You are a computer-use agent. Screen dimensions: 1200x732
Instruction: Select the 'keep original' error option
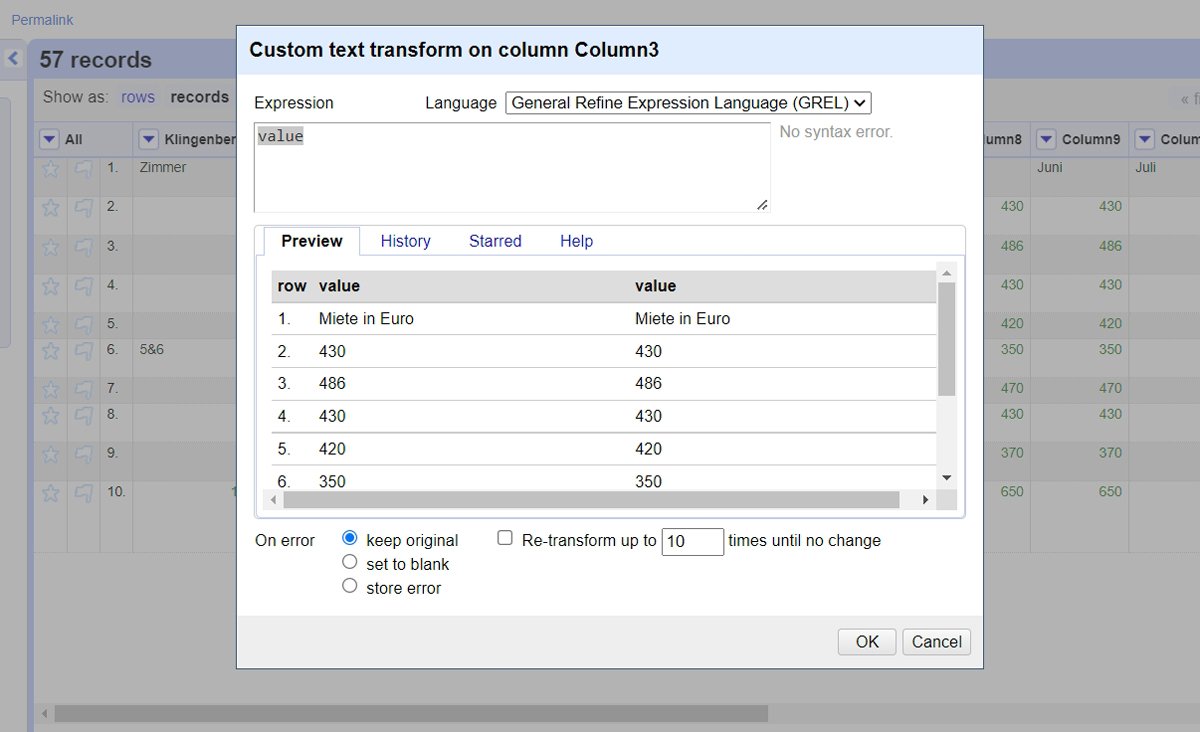350,538
